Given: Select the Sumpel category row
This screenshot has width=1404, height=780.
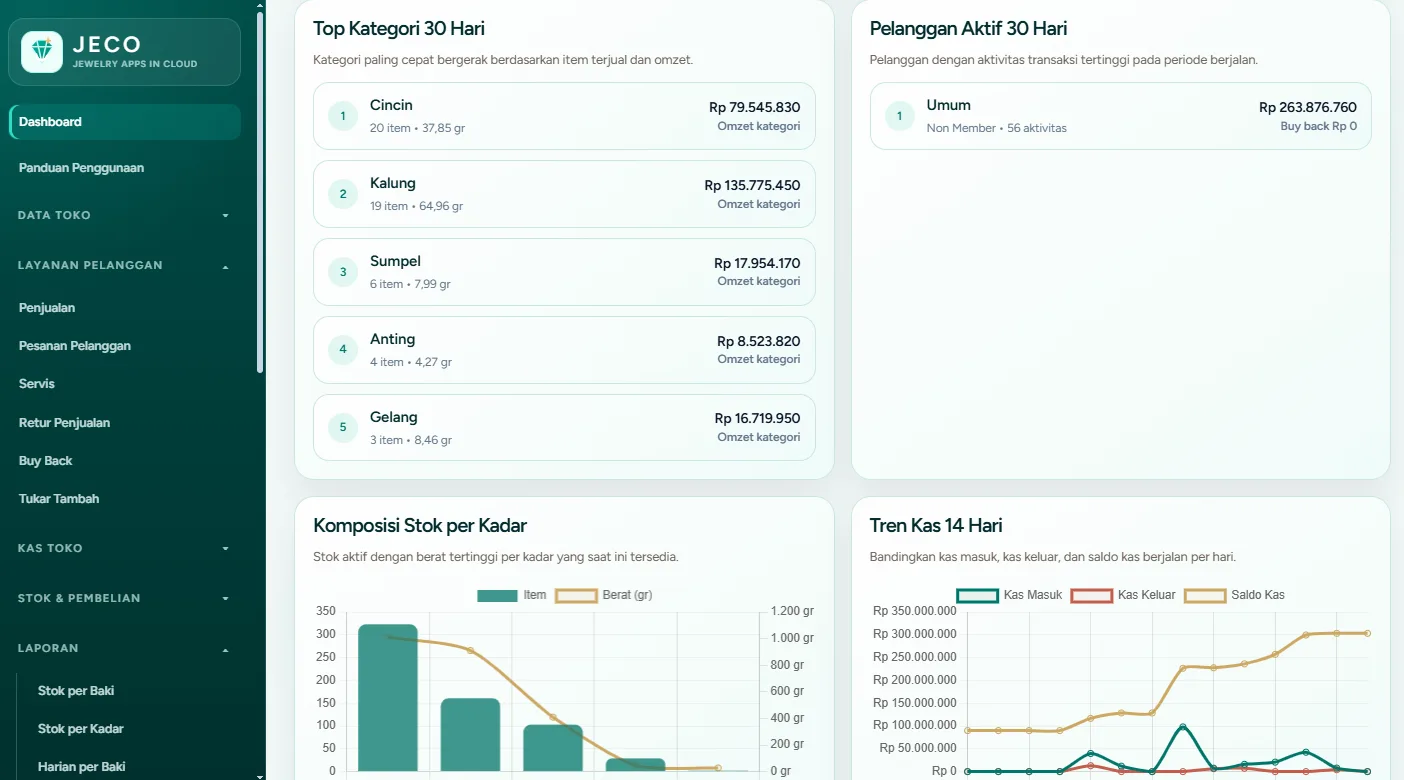Looking at the screenshot, I should (x=564, y=272).
